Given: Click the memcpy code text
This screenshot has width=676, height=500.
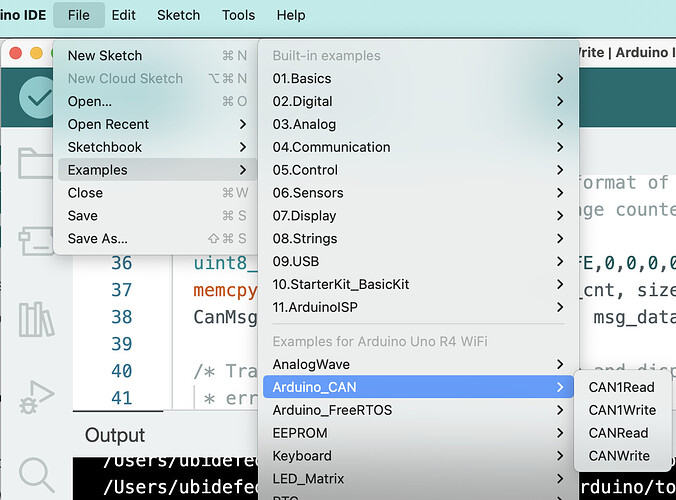Looking at the screenshot, I should (x=225, y=291).
